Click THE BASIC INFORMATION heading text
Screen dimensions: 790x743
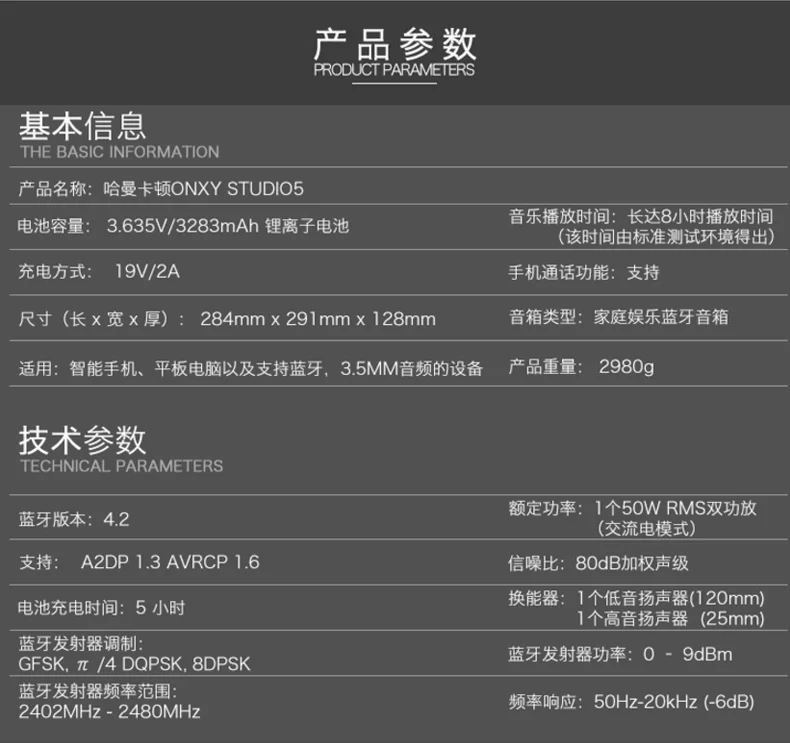click(120, 152)
